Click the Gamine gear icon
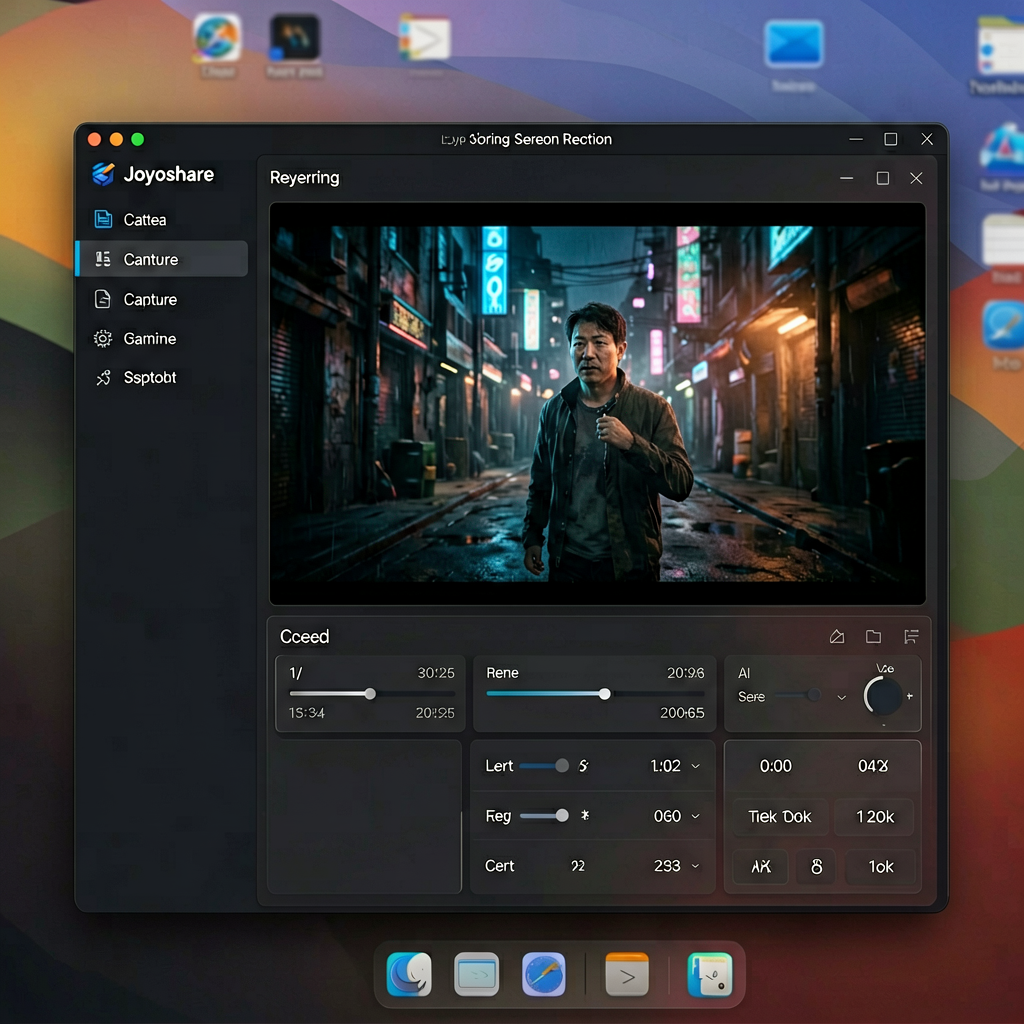The width and height of the screenshot is (1024, 1024). coord(103,338)
